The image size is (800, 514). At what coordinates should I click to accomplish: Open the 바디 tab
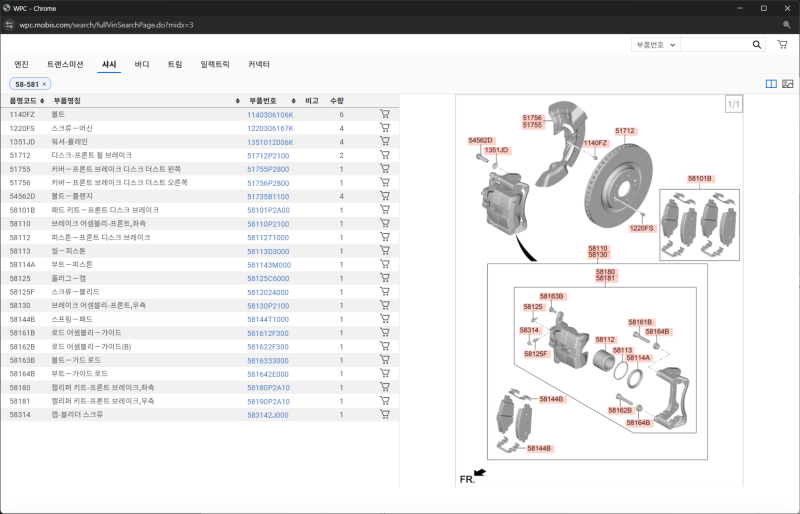pyautogui.click(x=142, y=64)
